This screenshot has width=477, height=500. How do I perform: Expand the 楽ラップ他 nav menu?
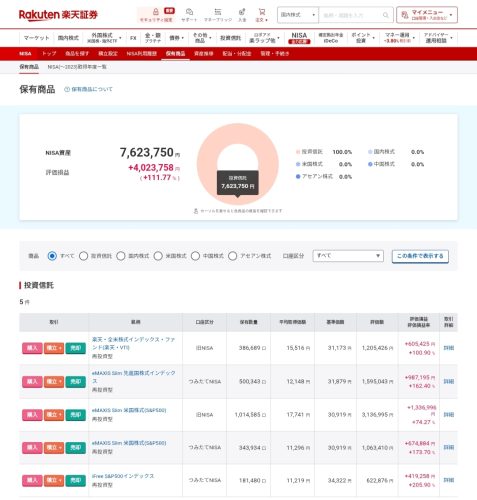264,38
